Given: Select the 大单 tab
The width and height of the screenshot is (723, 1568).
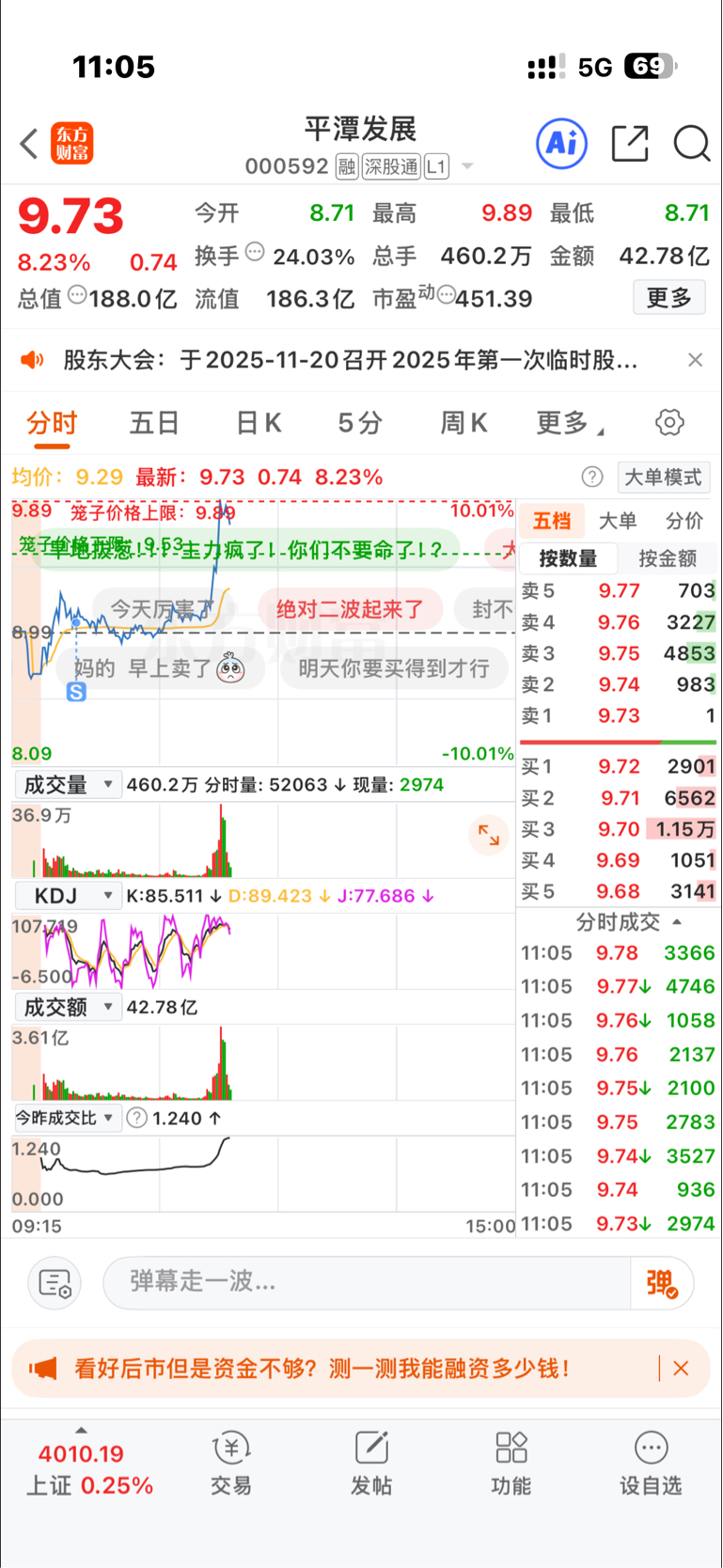Looking at the screenshot, I should coord(618,521).
